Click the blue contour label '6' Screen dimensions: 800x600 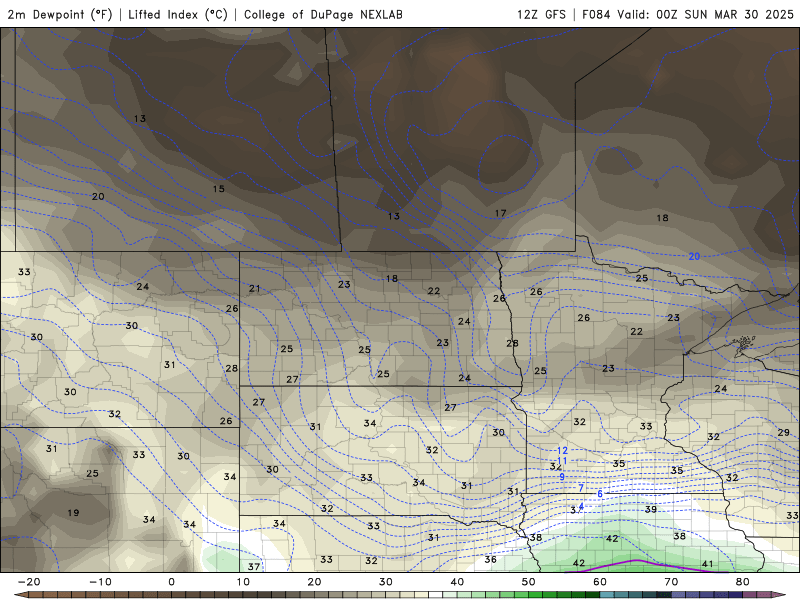point(600,494)
